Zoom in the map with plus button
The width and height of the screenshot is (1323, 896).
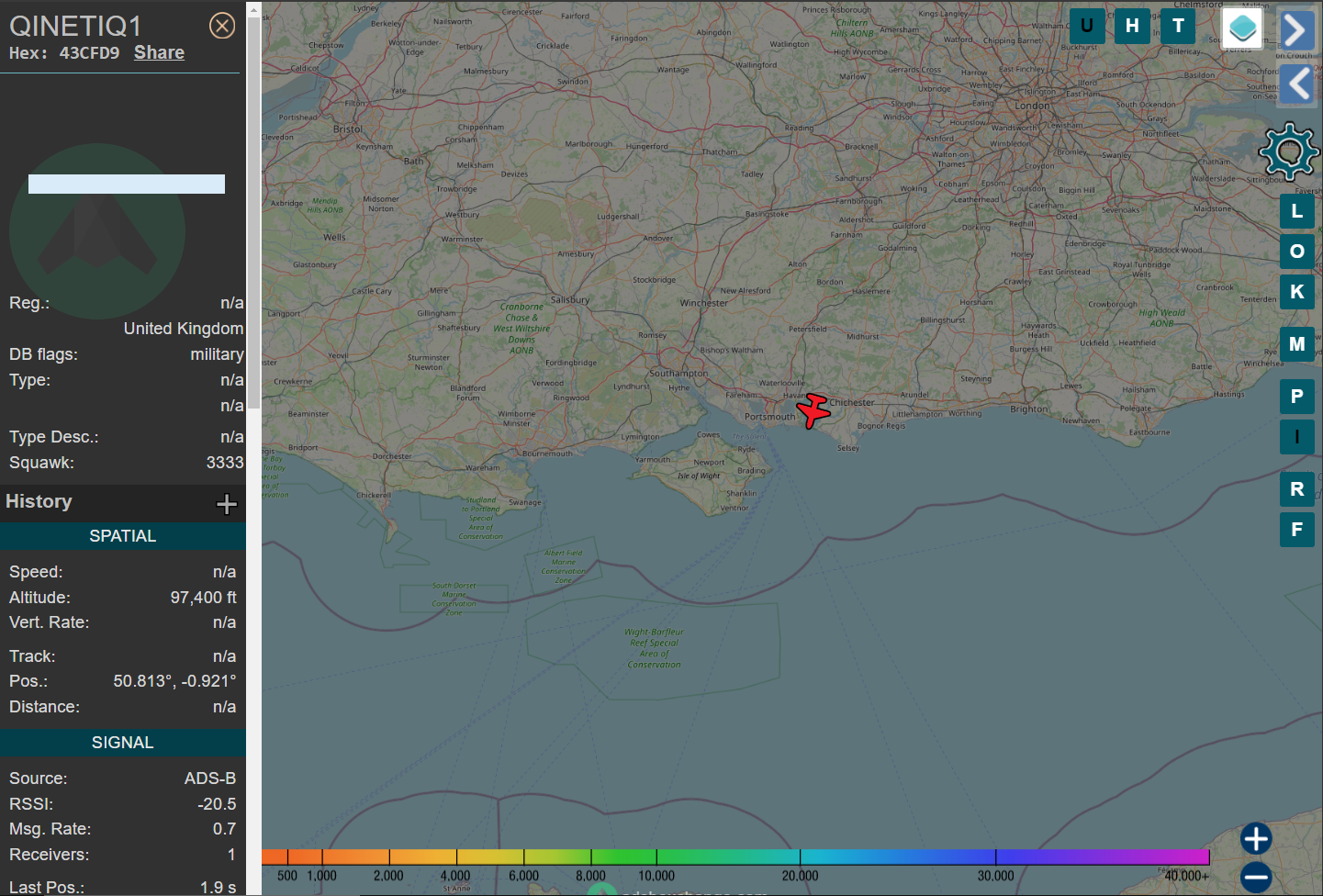click(x=1256, y=838)
